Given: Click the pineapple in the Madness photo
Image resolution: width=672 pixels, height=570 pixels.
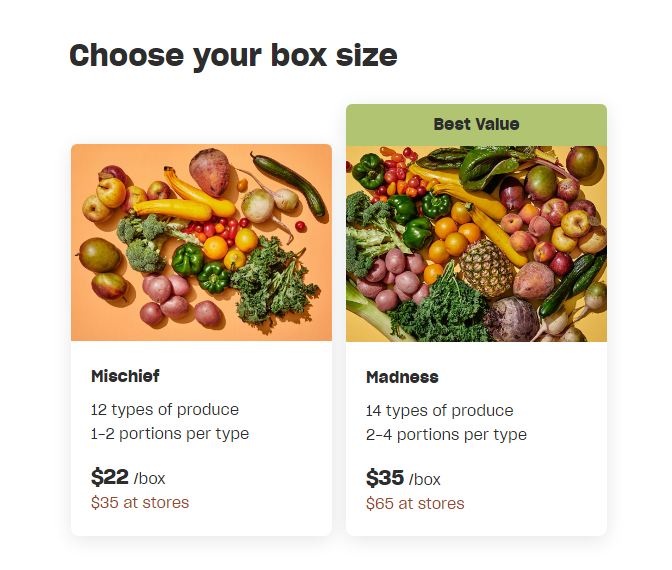Looking at the screenshot, I should [x=487, y=270].
